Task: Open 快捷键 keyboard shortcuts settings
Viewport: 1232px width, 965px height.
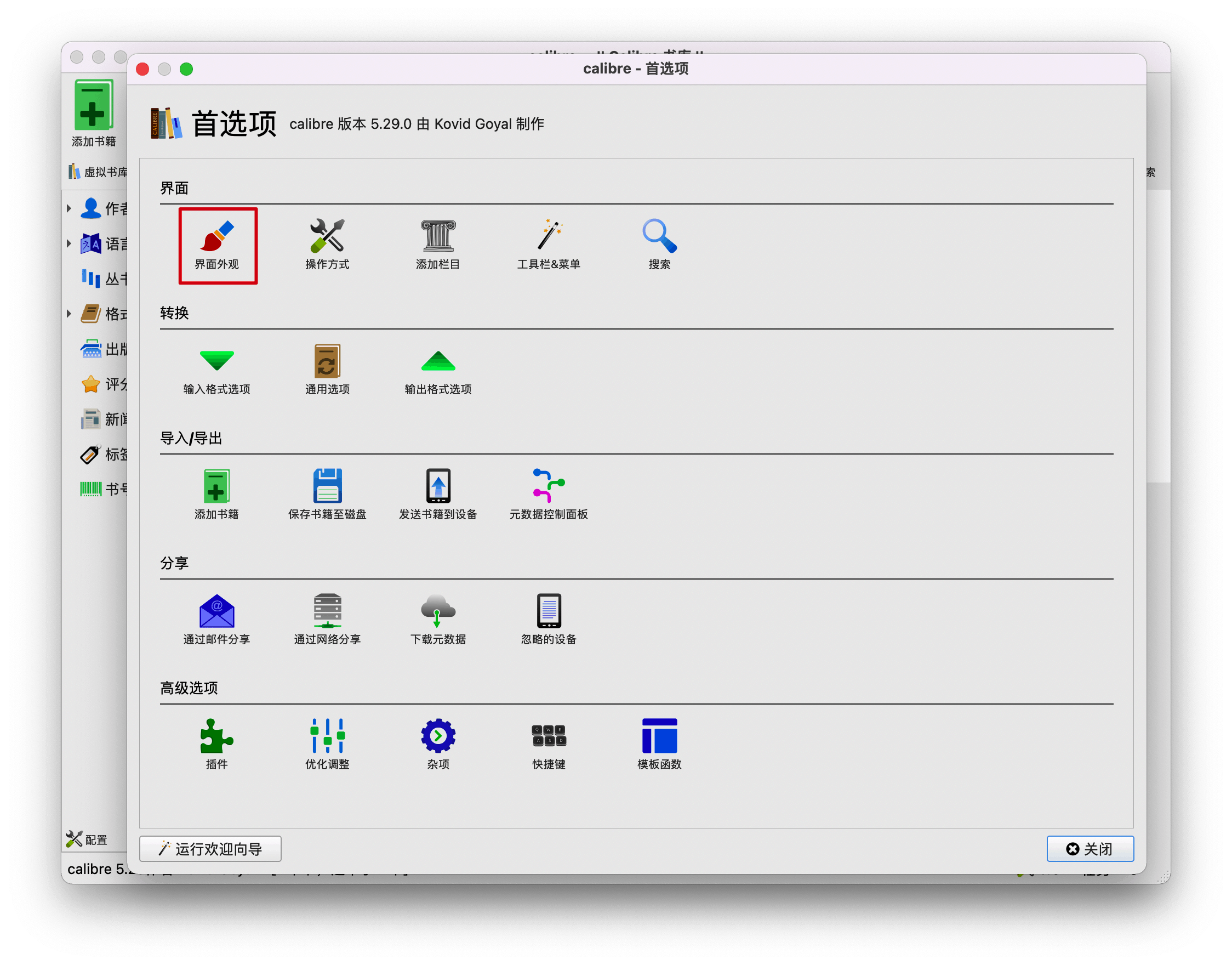Action: pos(549,745)
